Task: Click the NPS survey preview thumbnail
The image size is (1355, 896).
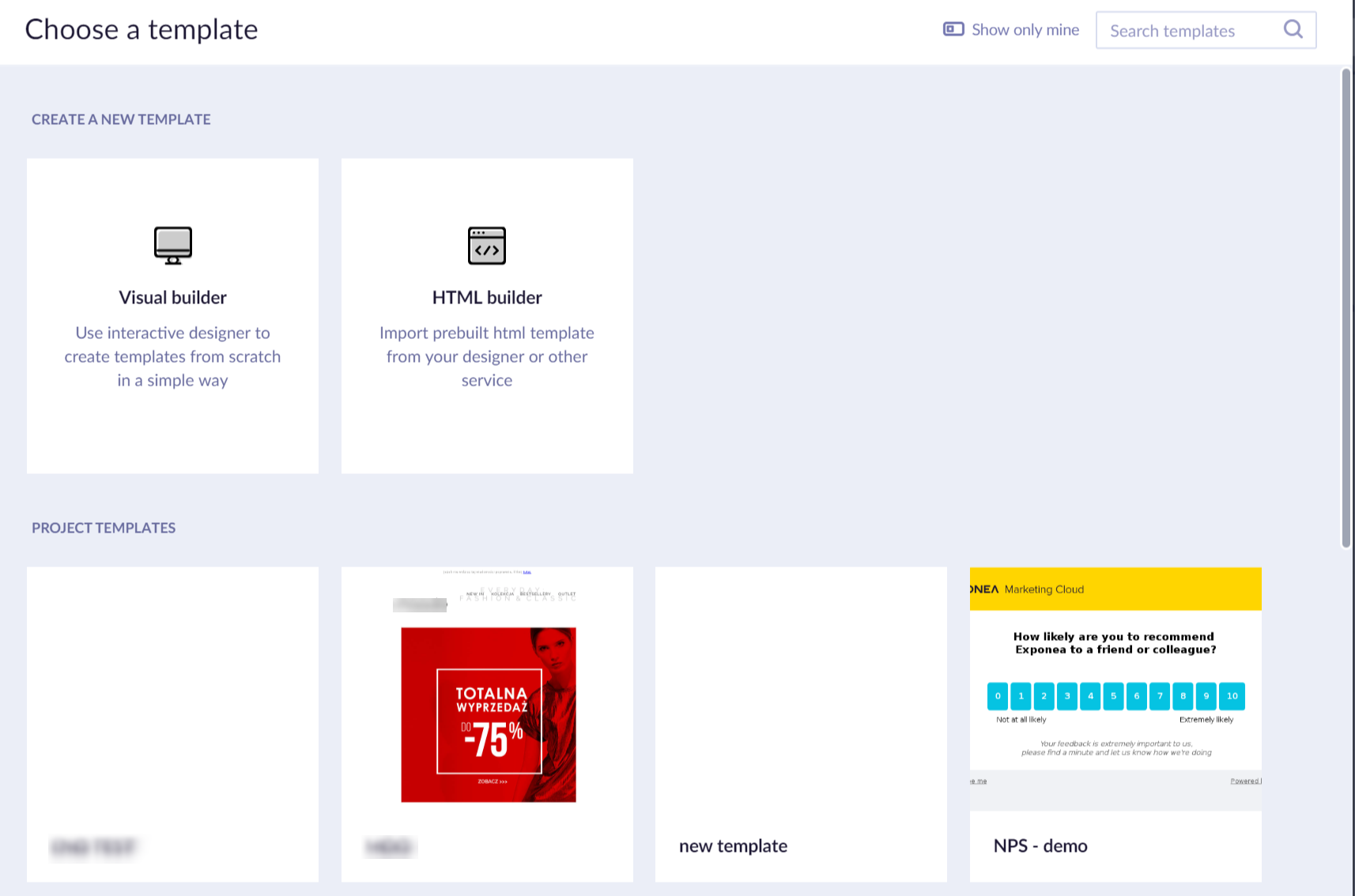Action: click(1115, 688)
